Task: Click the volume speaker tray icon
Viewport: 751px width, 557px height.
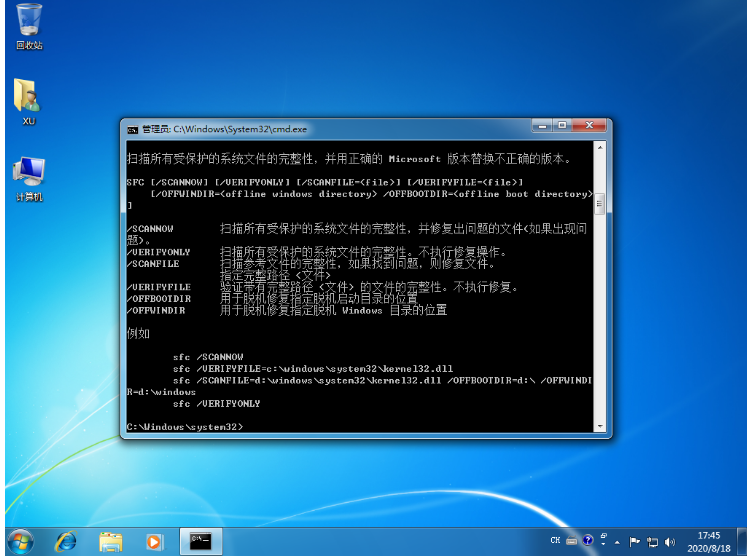Action: tap(668, 541)
